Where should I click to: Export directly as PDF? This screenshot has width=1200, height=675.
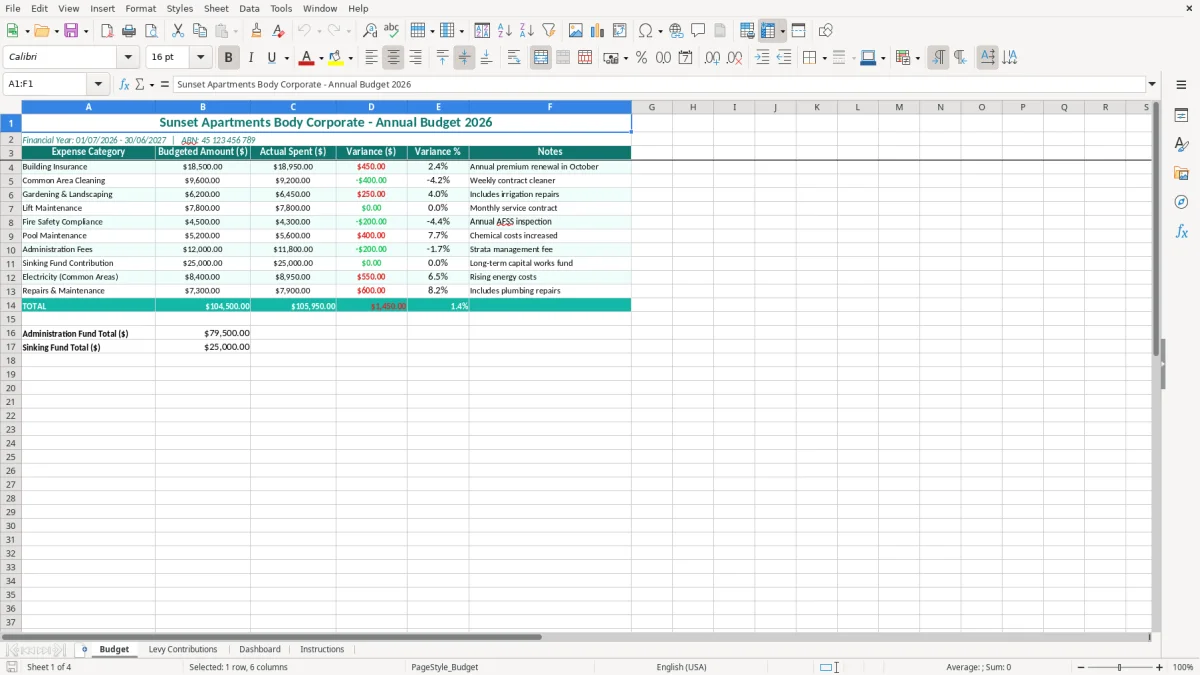(107, 31)
